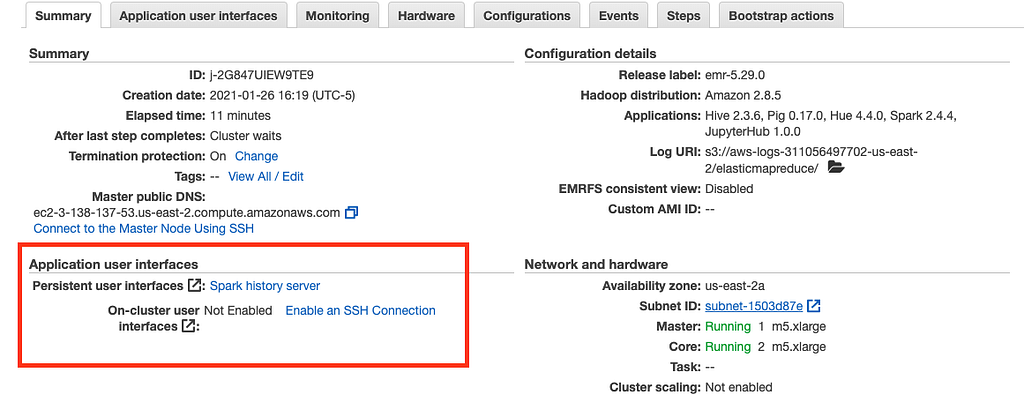The height and width of the screenshot is (394, 1024).
Task: Open subnet-1503d87e link
Action: point(754,306)
